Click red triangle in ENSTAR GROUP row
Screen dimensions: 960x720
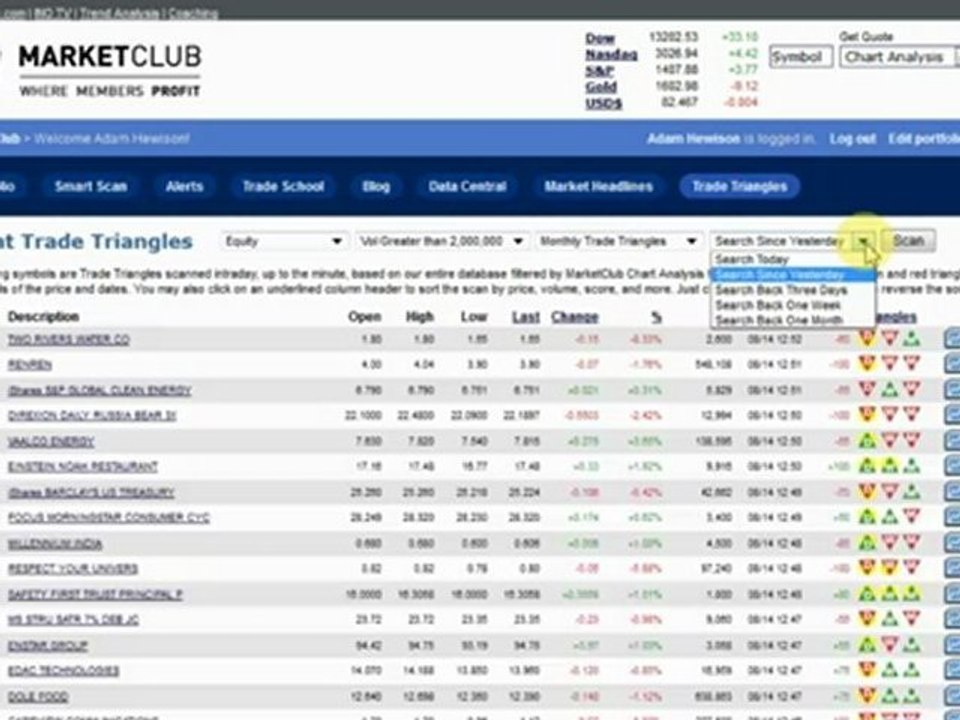click(890, 645)
